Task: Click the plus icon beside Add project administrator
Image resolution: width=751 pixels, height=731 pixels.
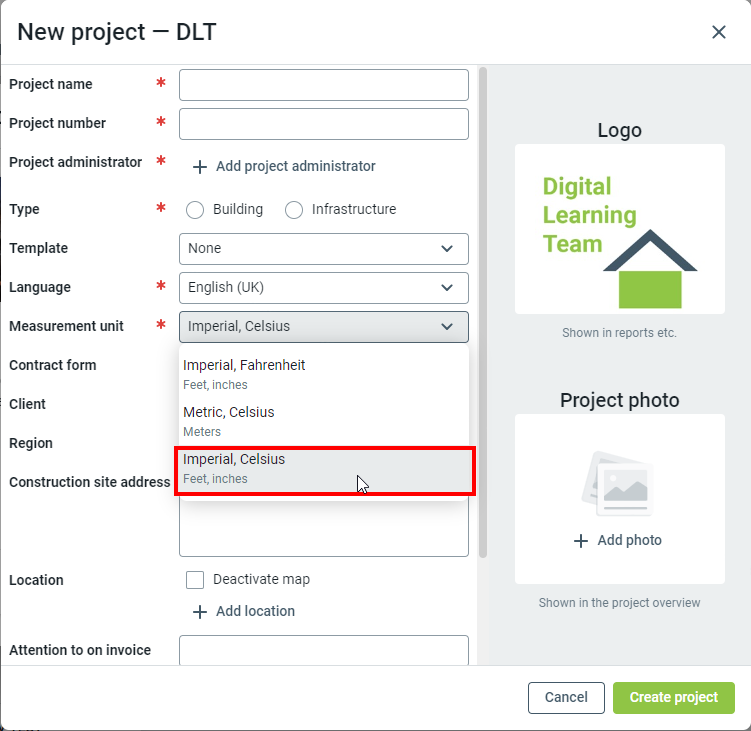Action: click(200, 167)
